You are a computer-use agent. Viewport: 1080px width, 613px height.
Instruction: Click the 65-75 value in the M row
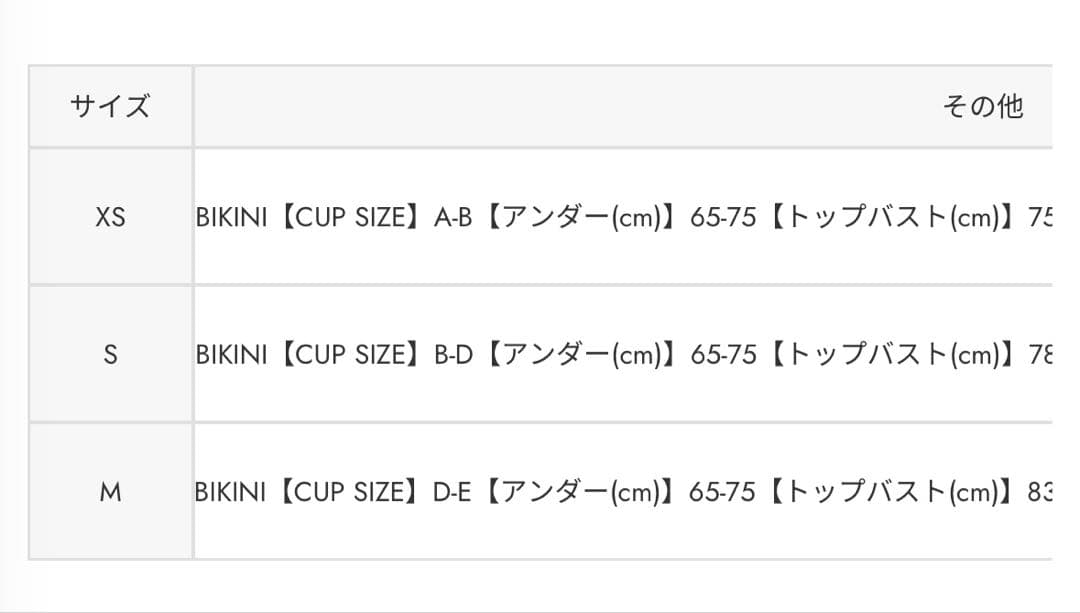tap(723, 491)
